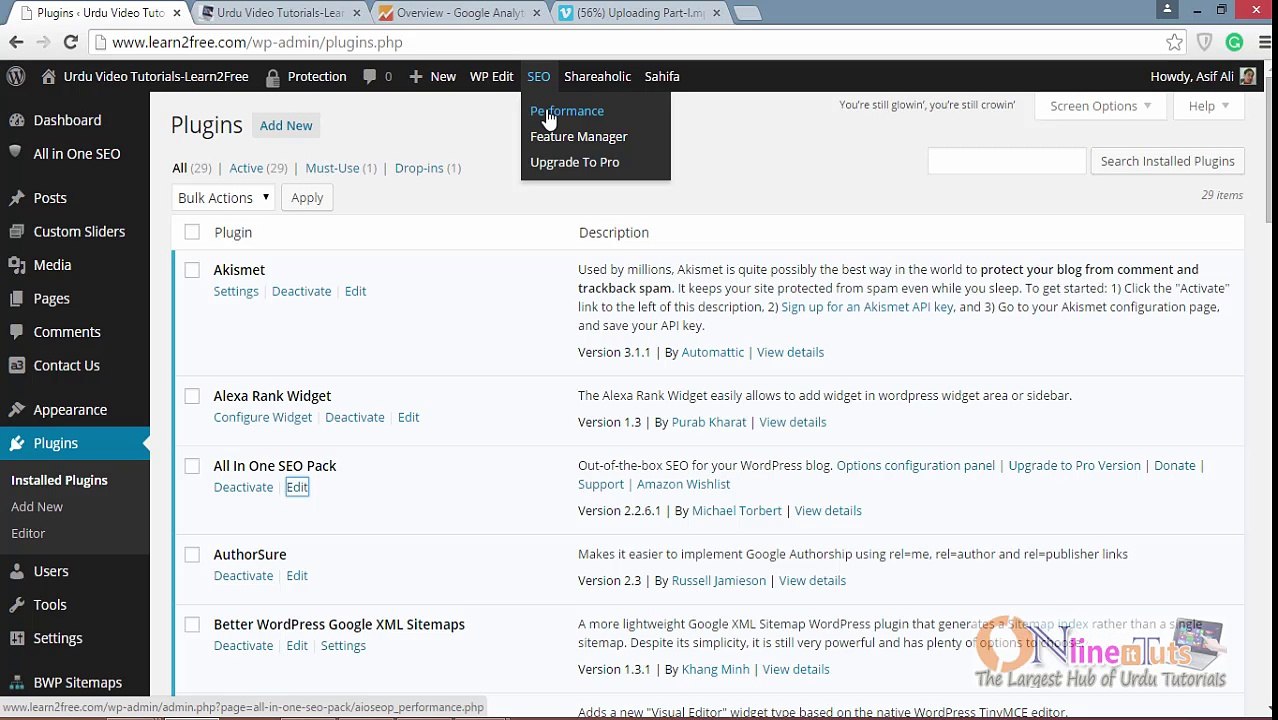1278x720 pixels.
Task: Bookmark page with star icon
Action: pos(1174,42)
